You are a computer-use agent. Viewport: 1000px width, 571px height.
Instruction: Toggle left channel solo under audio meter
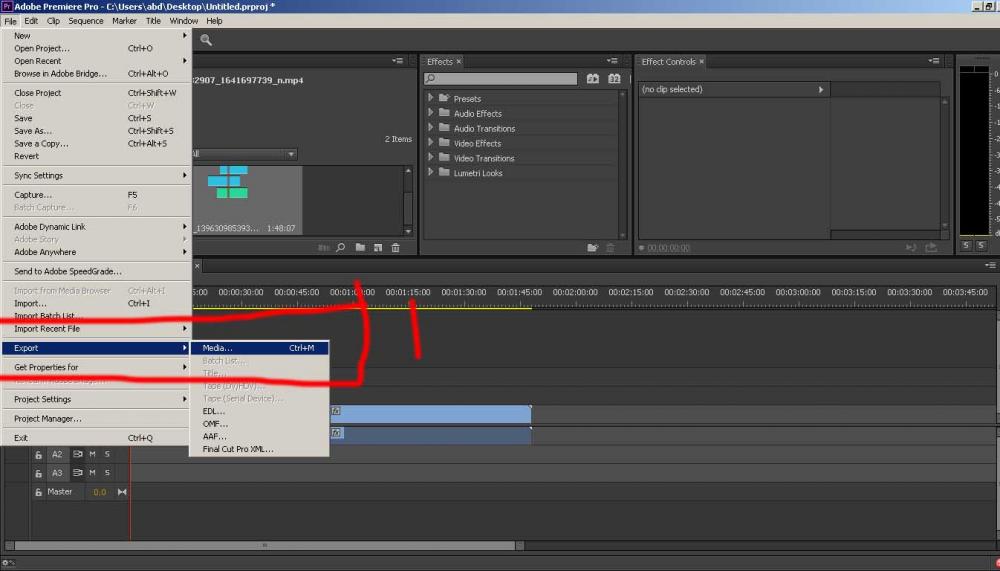click(966, 245)
